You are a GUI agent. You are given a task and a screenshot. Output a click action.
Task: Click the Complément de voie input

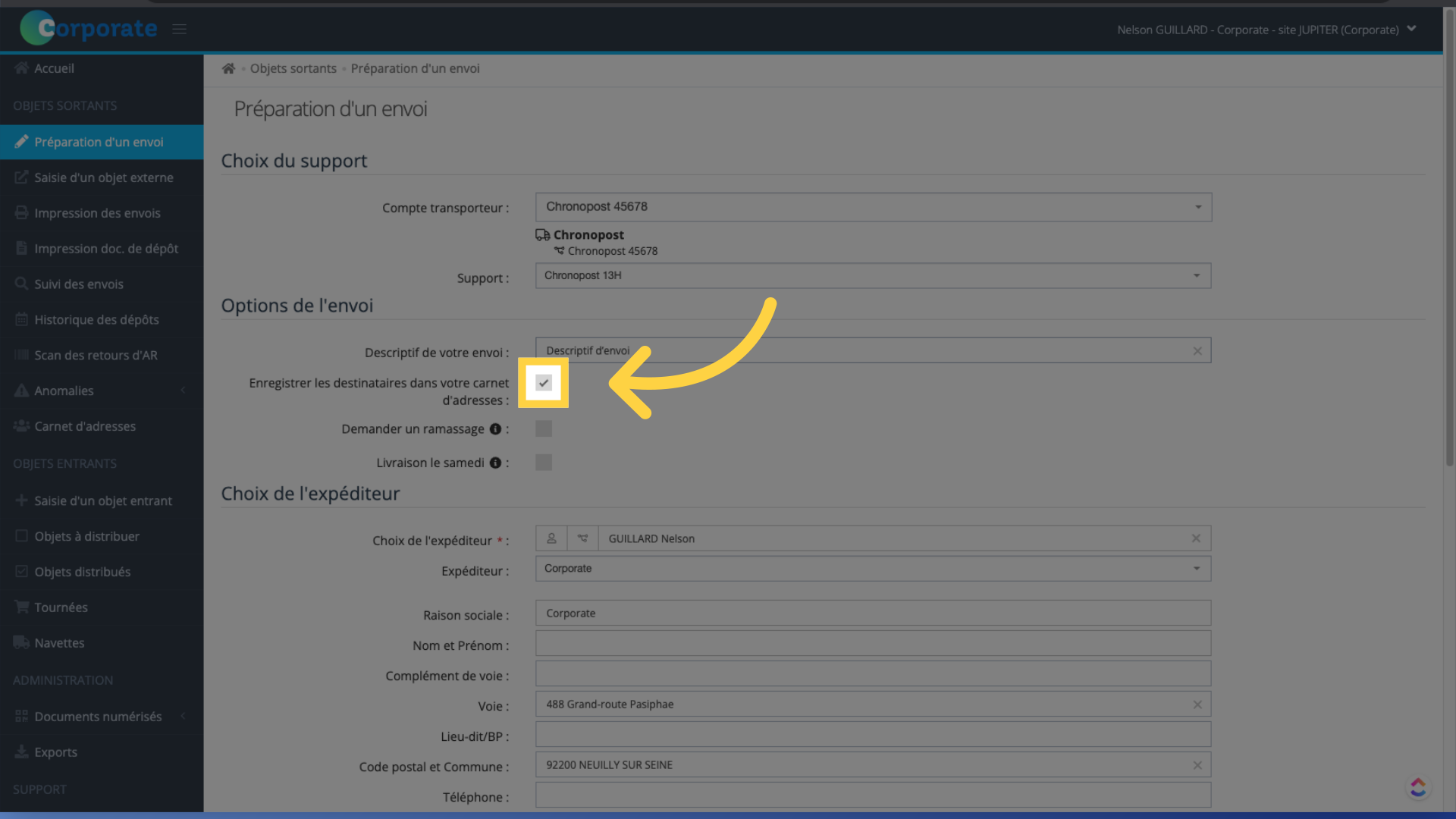[x=874, y=673]
